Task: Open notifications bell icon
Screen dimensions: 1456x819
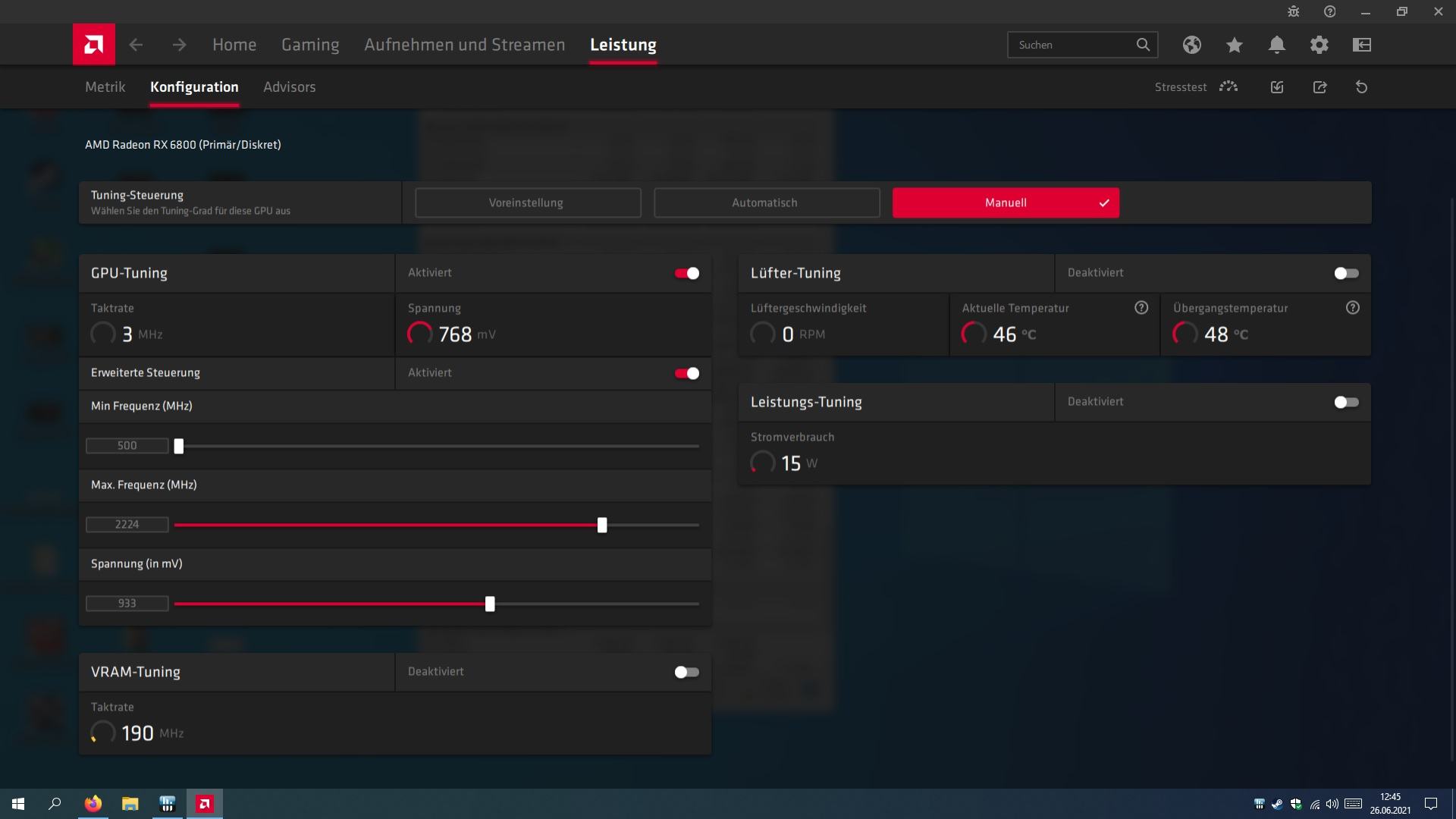Action: 1277,45
